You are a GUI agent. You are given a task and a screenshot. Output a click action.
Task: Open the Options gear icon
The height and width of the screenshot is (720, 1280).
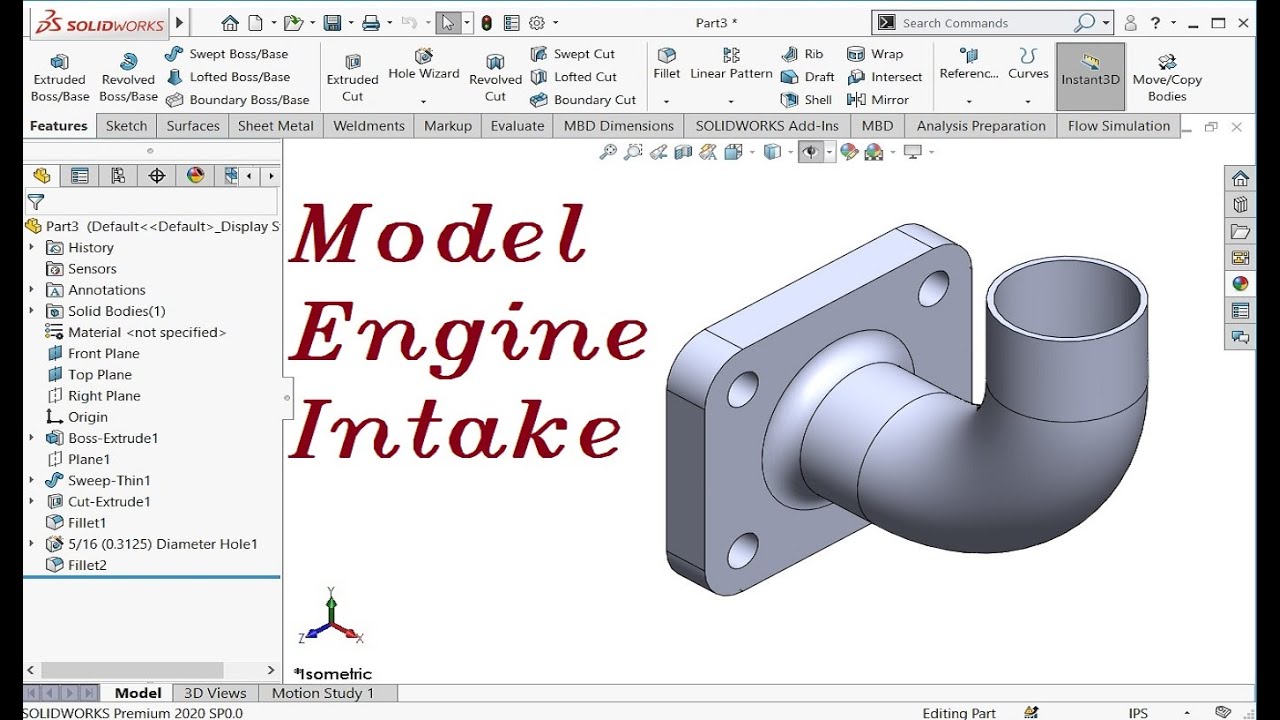537,23
